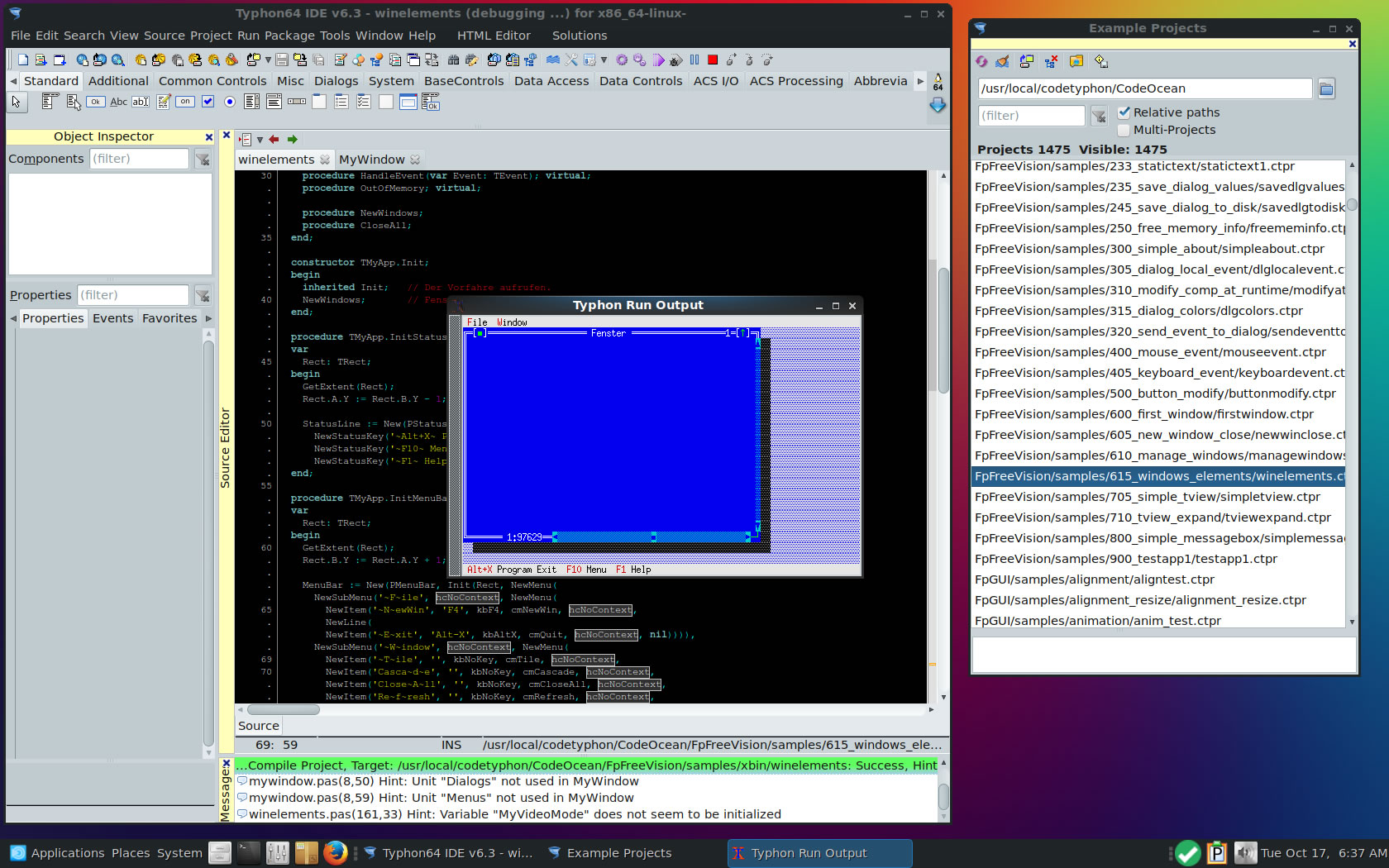The image size is (1389, 868).
Task: Open the terminal launcher in the taskbar
Action: click(x=249, y=852)
